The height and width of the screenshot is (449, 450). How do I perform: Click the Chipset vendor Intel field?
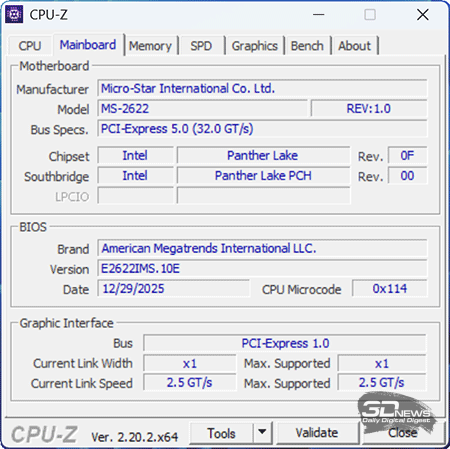click(x=135, y=155)
